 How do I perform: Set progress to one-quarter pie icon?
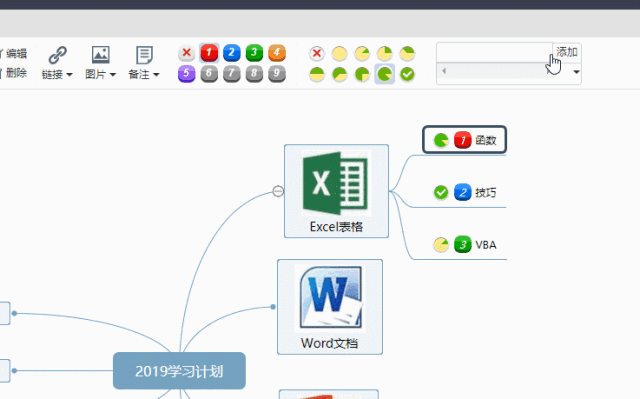point(384,53)
